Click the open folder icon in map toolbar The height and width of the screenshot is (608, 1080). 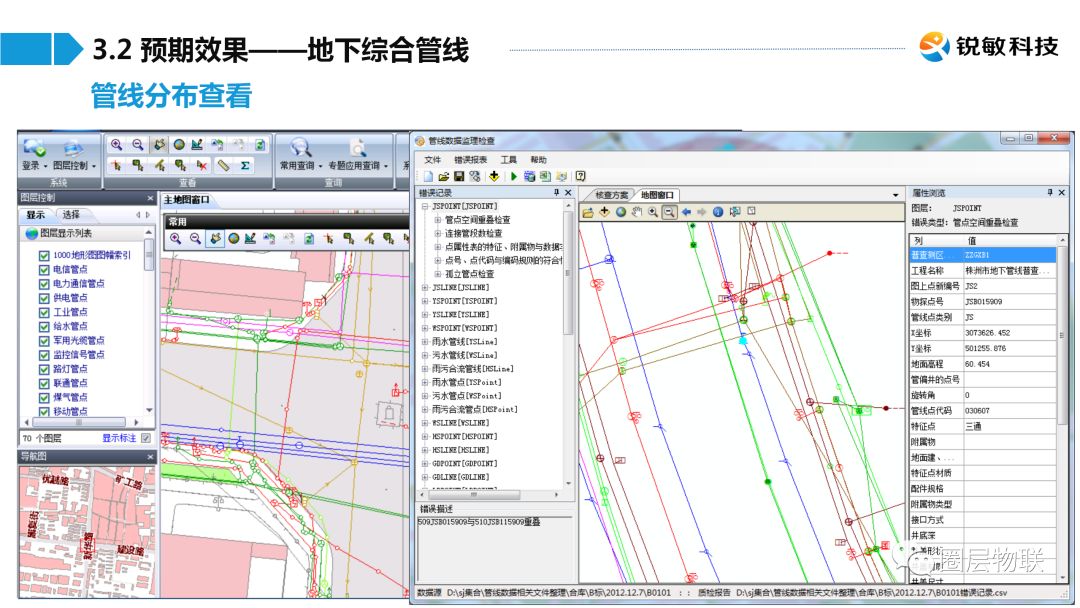click(x=588, y=212)
